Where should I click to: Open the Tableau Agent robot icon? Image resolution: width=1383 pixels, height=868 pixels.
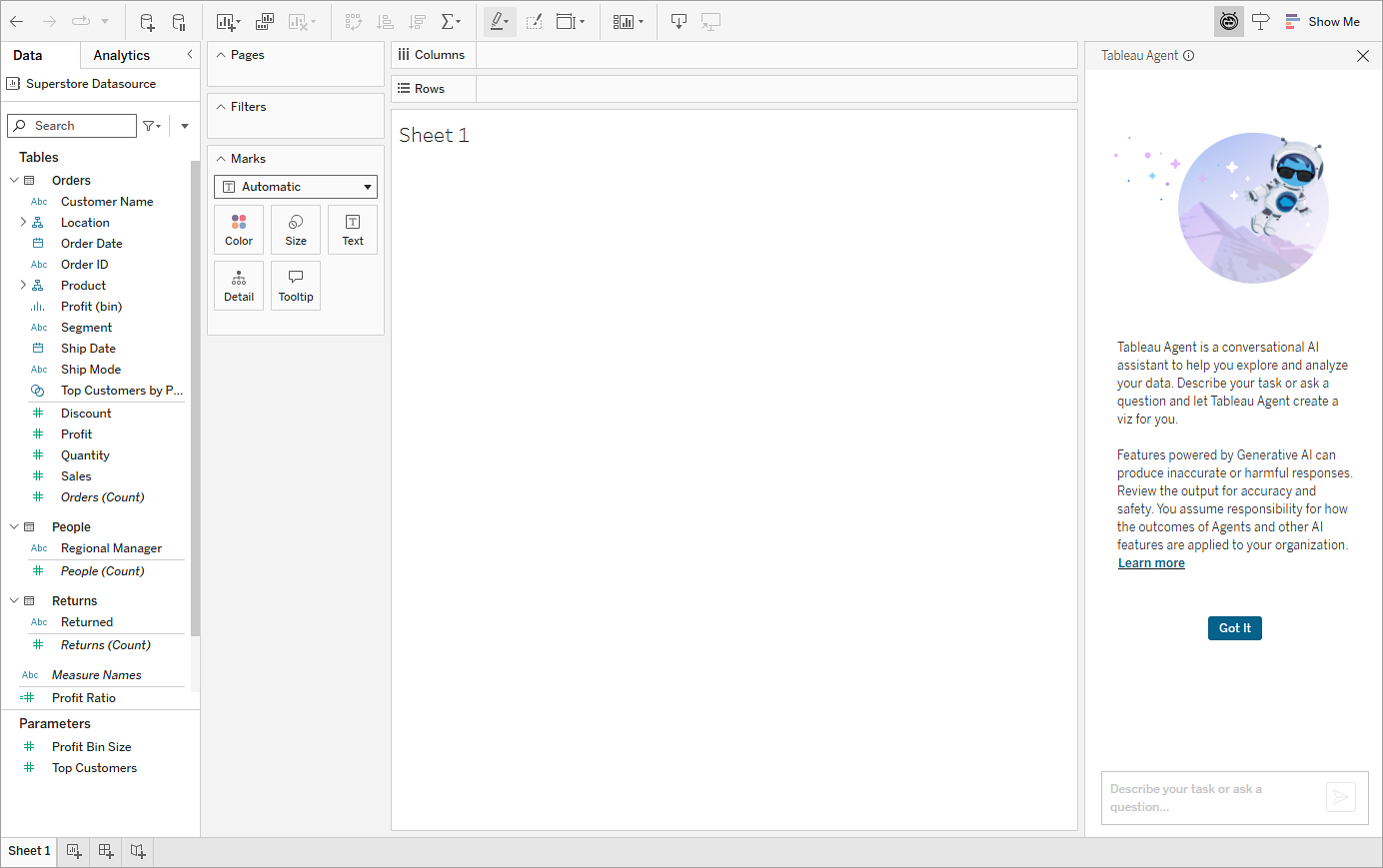(x=1229, y=21)
